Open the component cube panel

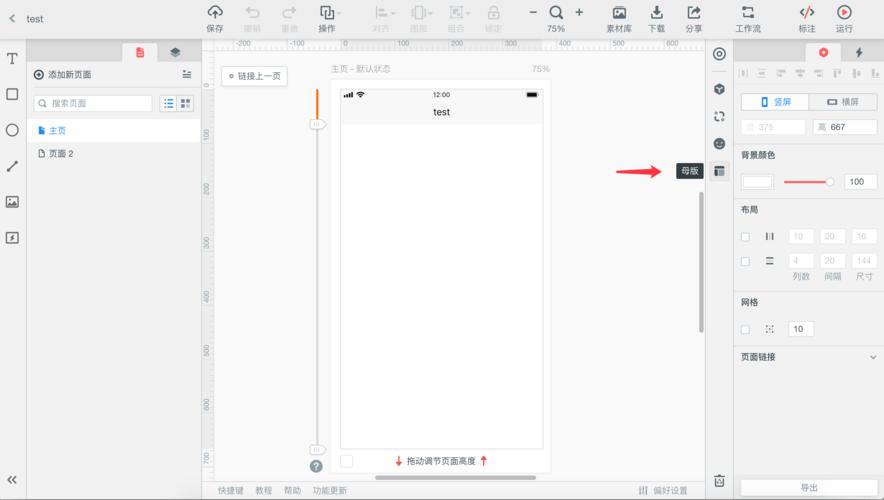tap(719, 89)
